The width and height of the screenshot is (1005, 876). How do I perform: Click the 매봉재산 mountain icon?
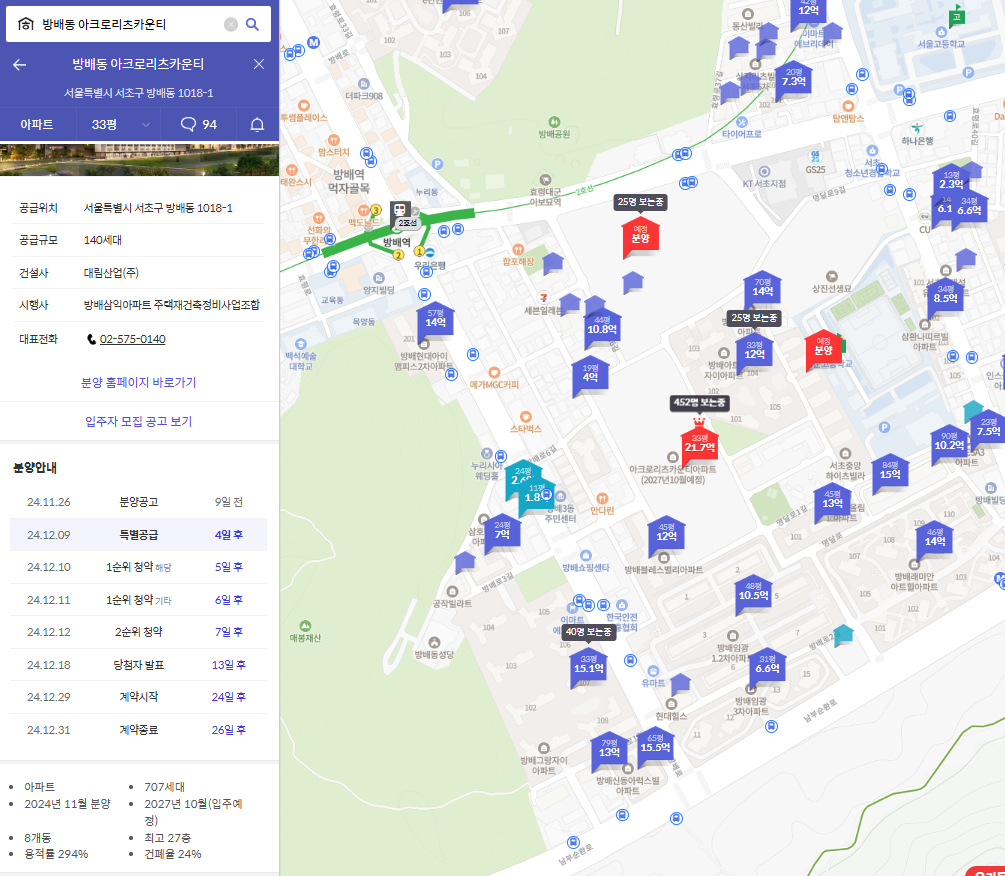pyautogui.click(x=306, y=625)
